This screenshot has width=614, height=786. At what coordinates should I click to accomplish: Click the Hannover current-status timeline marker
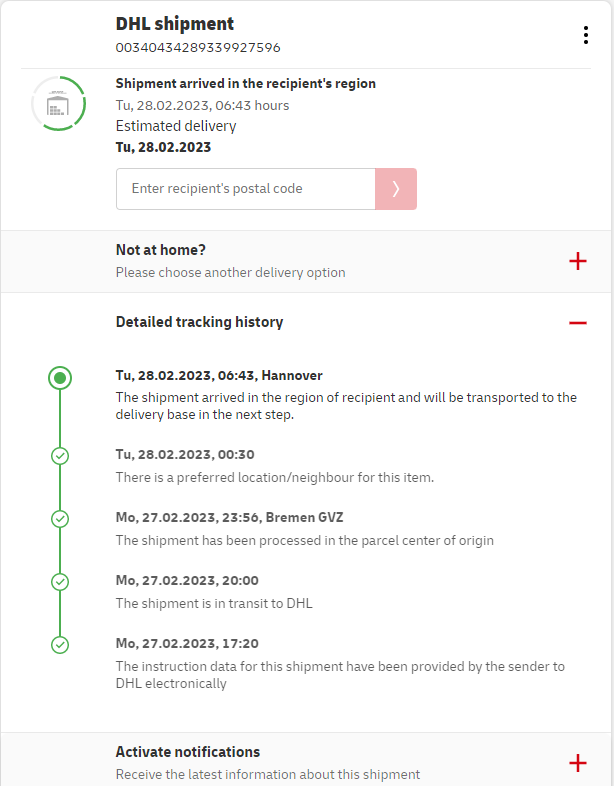click(x=60, y=378)
